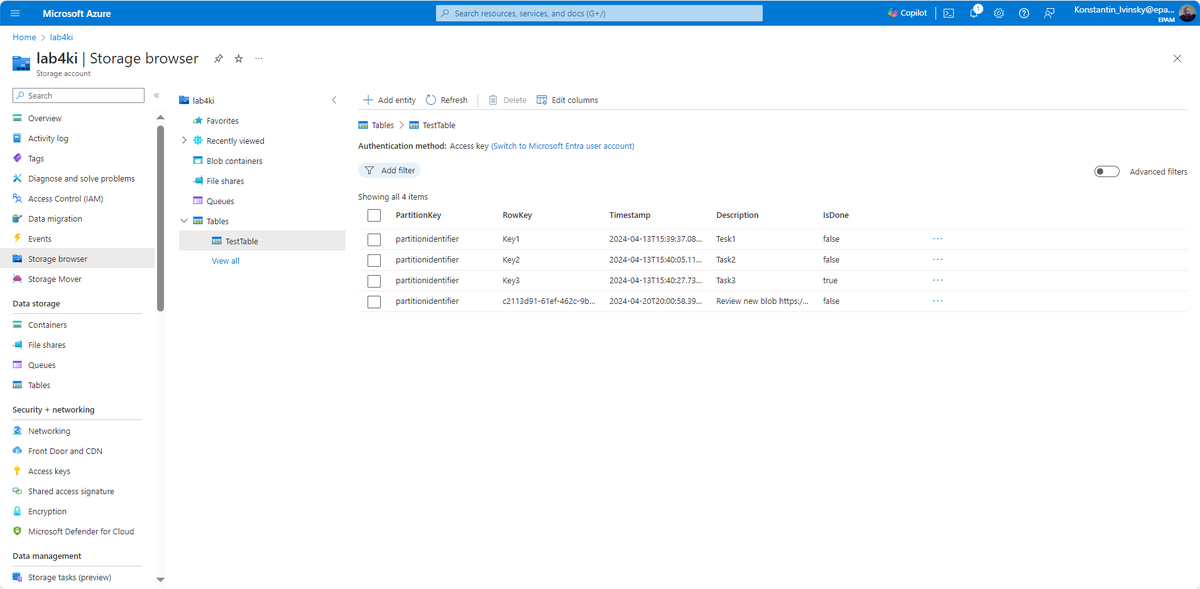Viewport: 1200px width, 589px height.
Task: Click the feedback icon in header
Action: click(1049, 13)
